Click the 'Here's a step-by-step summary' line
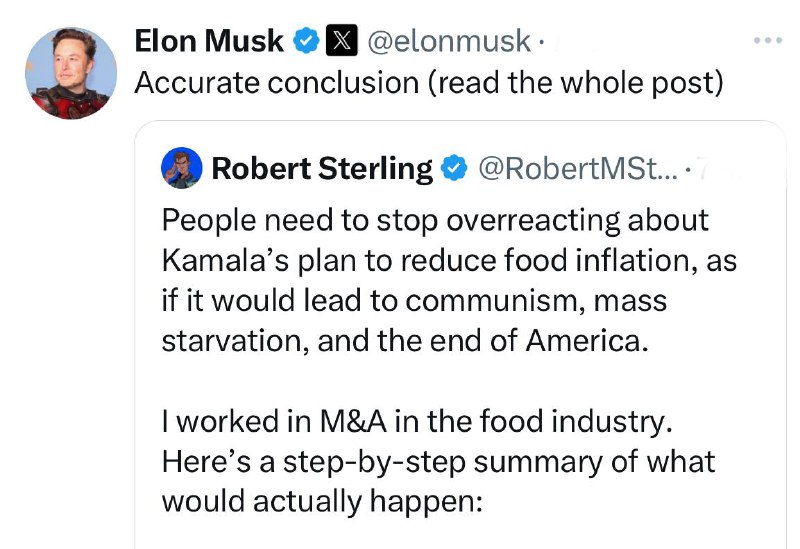800x549 pixels. (x=438, y=462)
